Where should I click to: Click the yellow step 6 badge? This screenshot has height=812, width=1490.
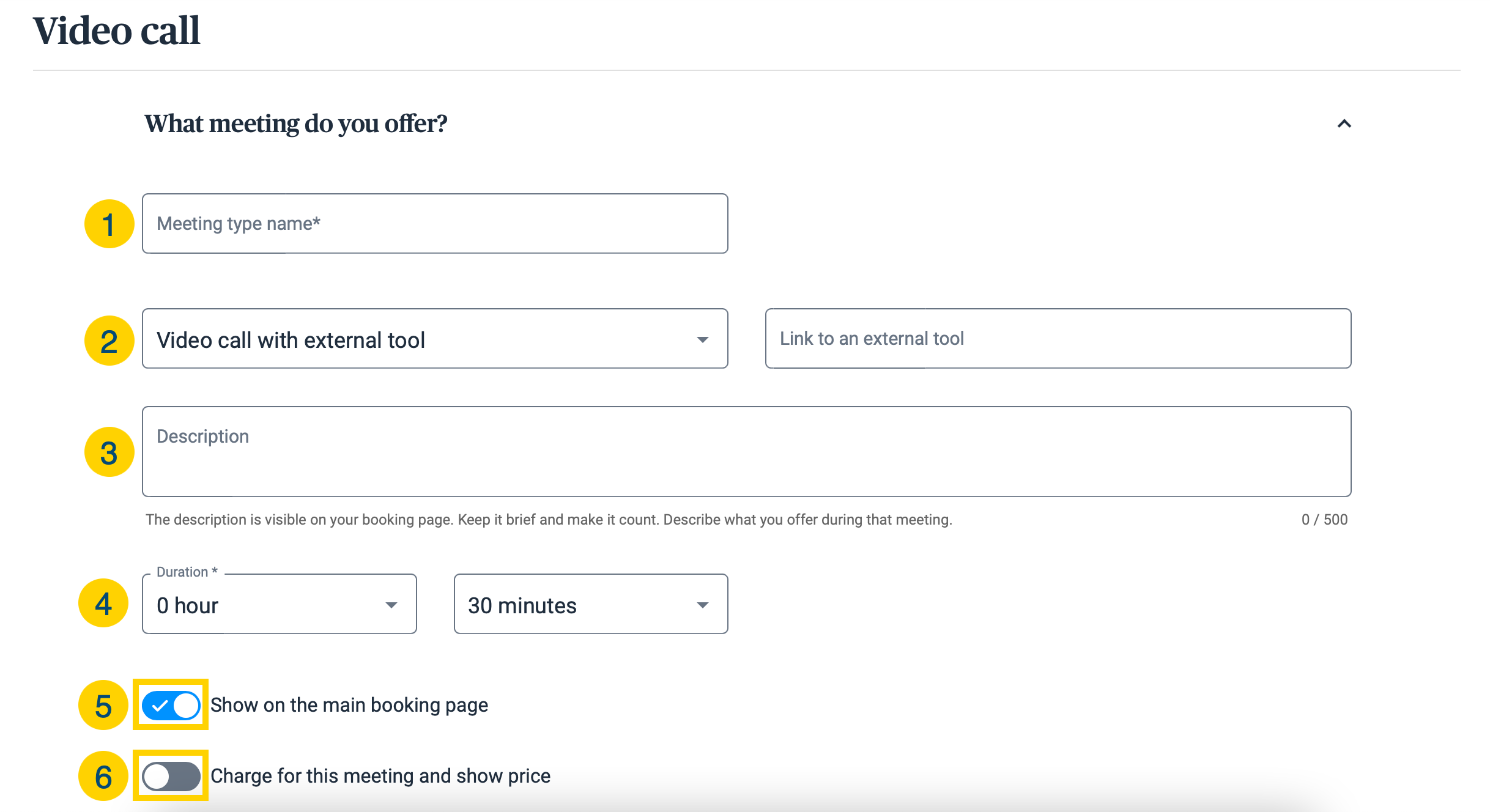click(103, 776)
